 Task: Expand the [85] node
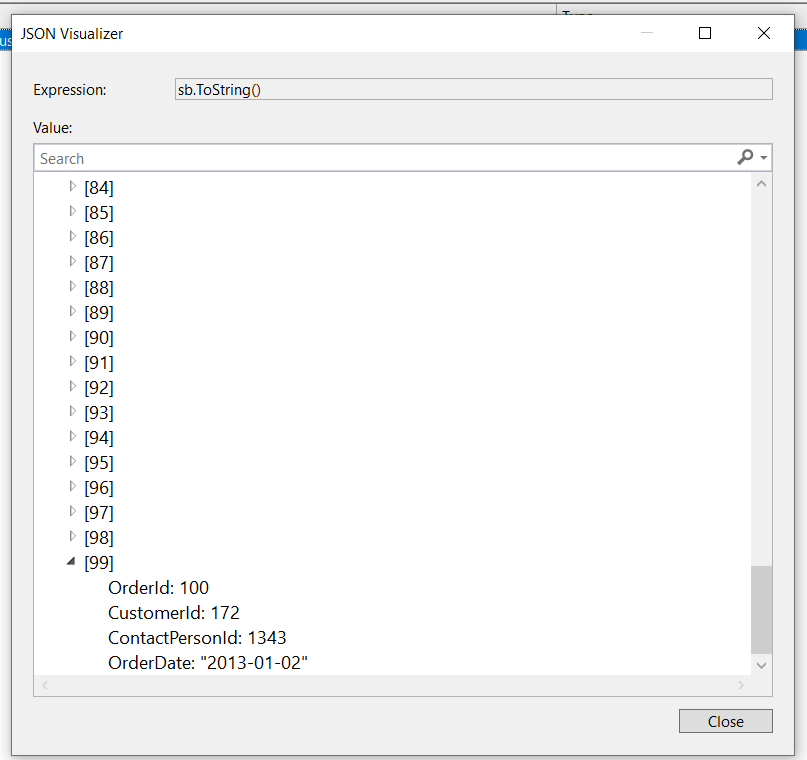73,211
